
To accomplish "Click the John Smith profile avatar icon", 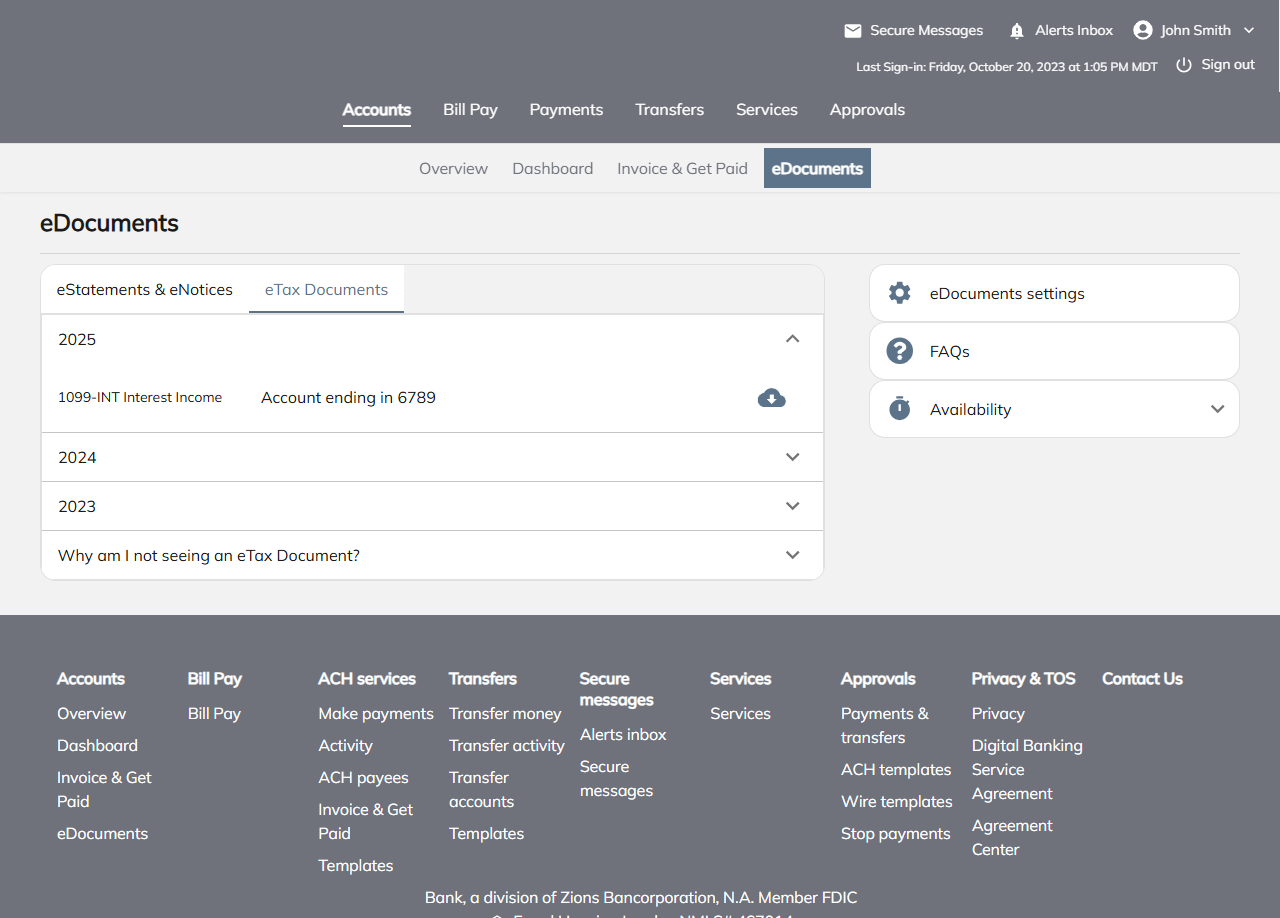I will [x=1143, y=30].
